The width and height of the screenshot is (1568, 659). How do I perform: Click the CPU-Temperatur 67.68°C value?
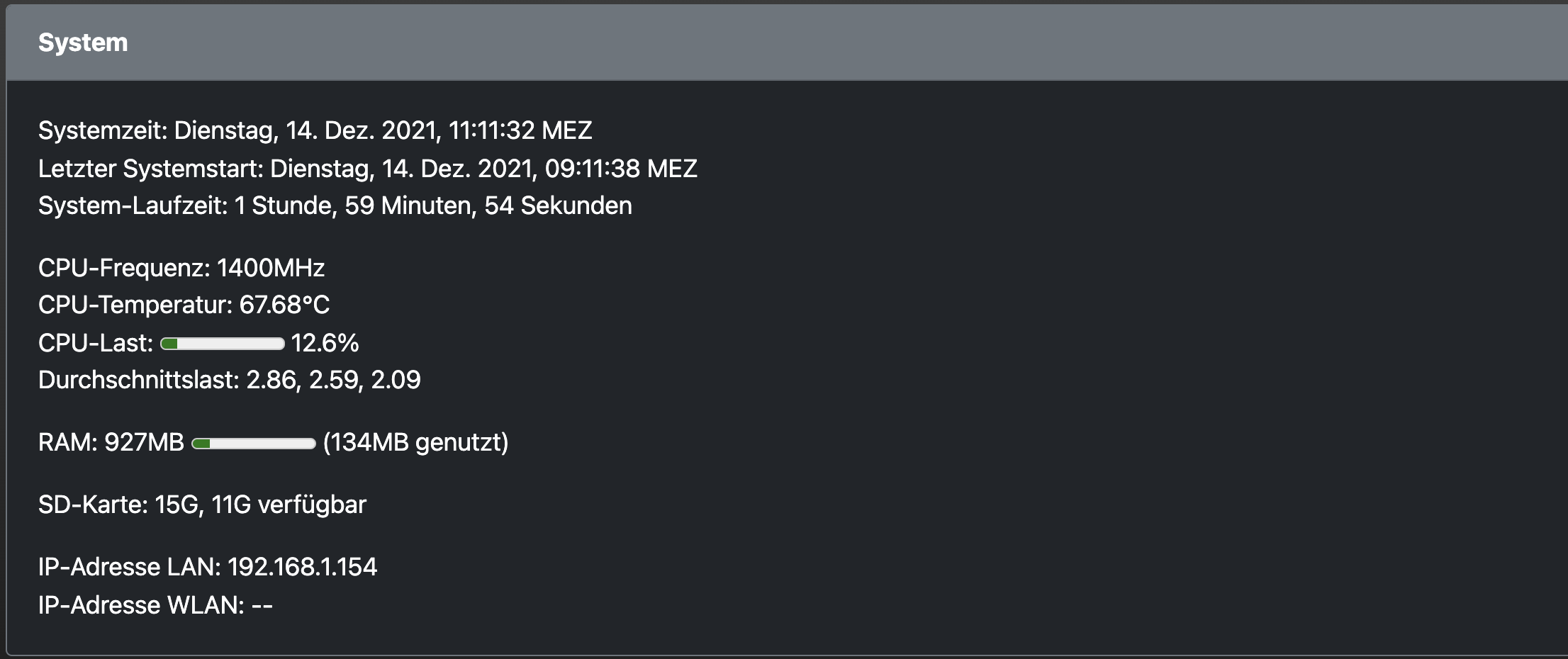tap(284, 305)
